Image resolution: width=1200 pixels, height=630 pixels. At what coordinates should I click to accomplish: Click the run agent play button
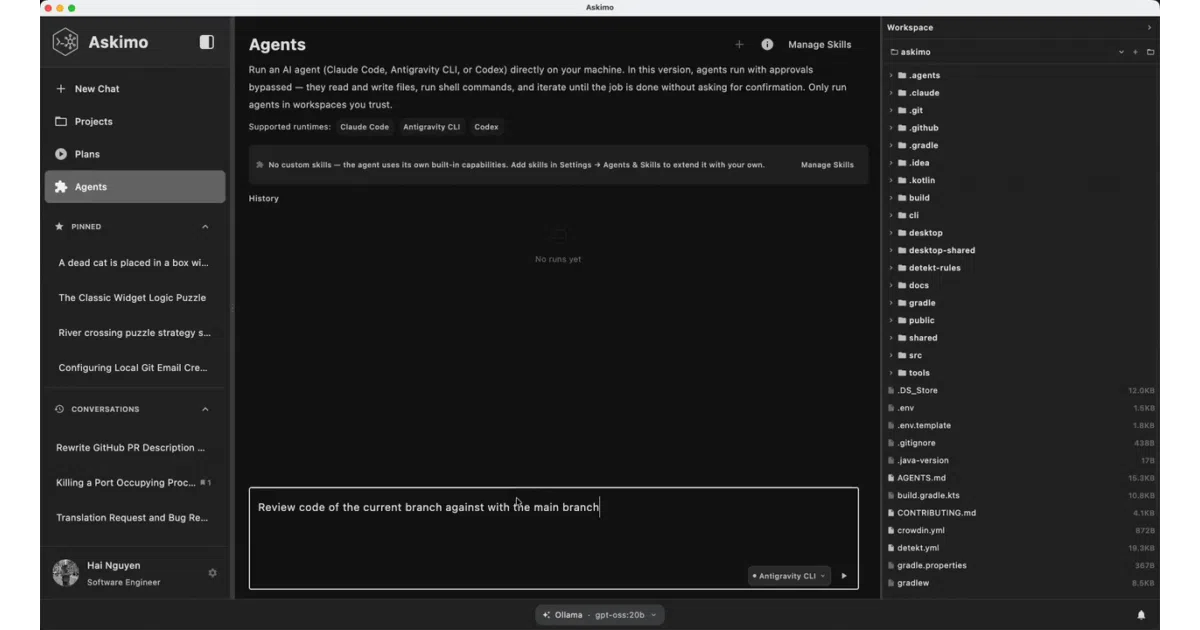[844, 576]
